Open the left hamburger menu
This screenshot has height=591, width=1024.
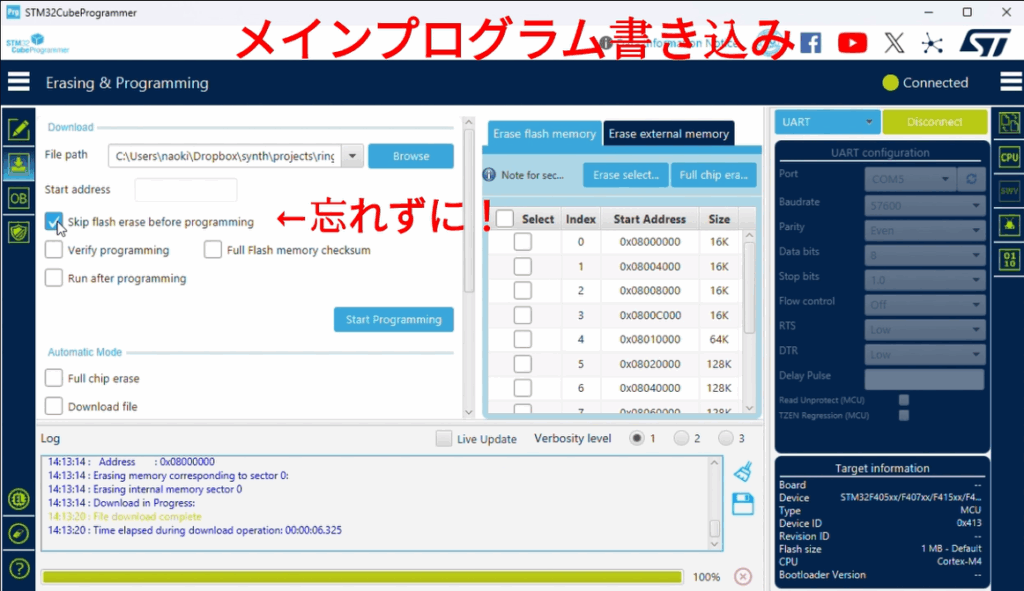tap(18, 82)
